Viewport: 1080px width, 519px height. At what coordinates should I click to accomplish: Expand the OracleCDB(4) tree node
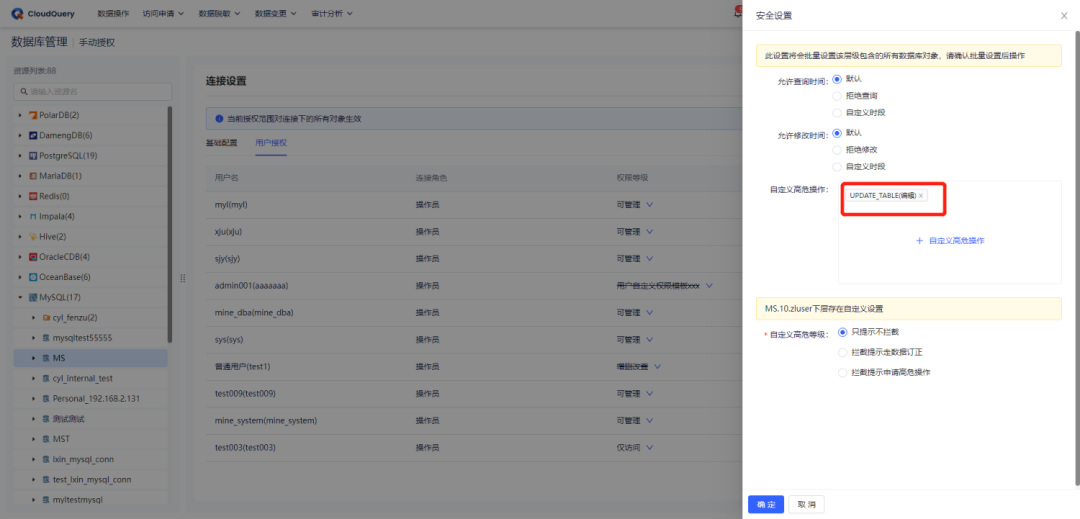(20, 257)
